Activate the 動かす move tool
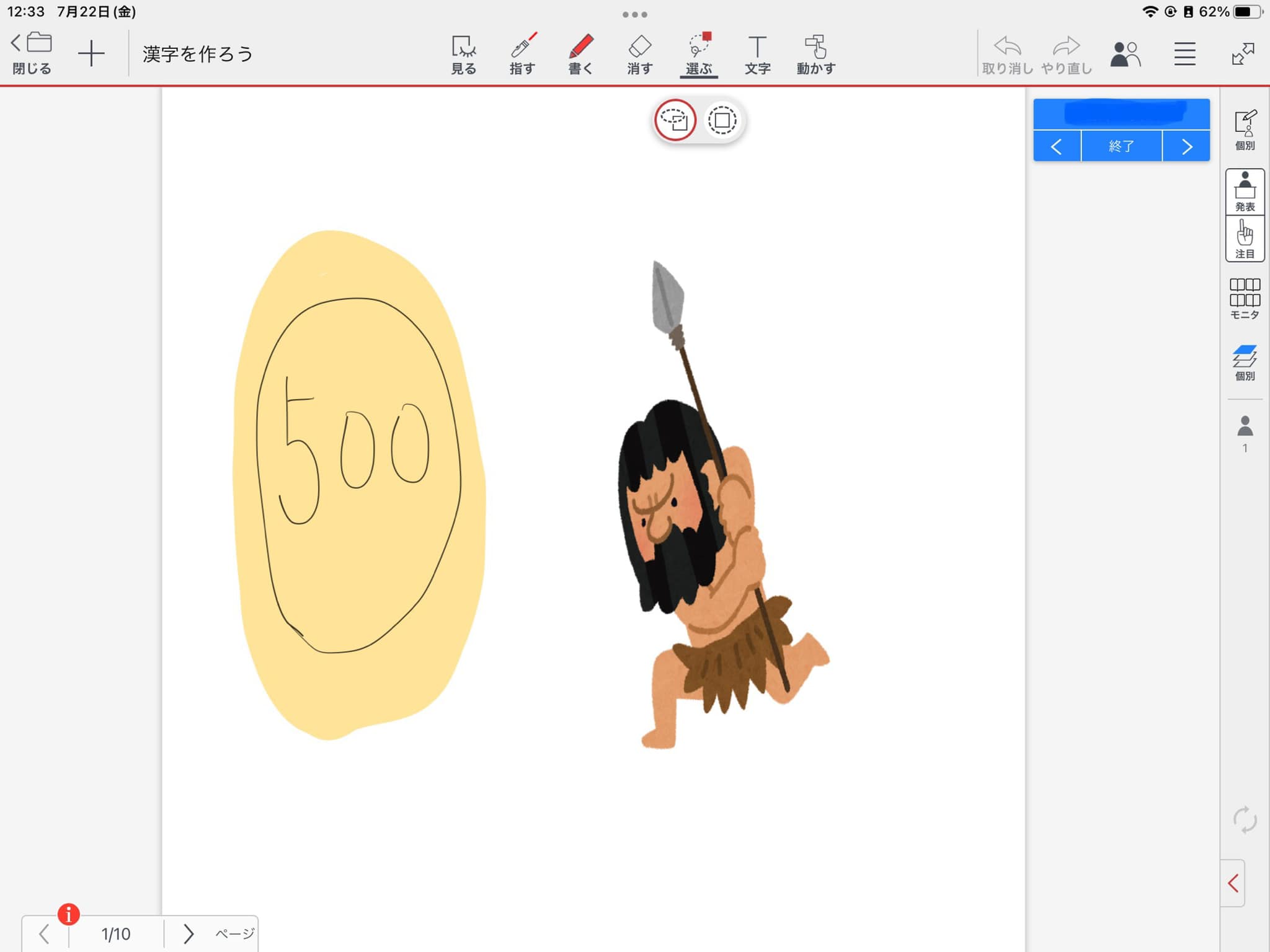Image resolution: width=1270 pixels, height=952 pixels. tap(815, 55)
